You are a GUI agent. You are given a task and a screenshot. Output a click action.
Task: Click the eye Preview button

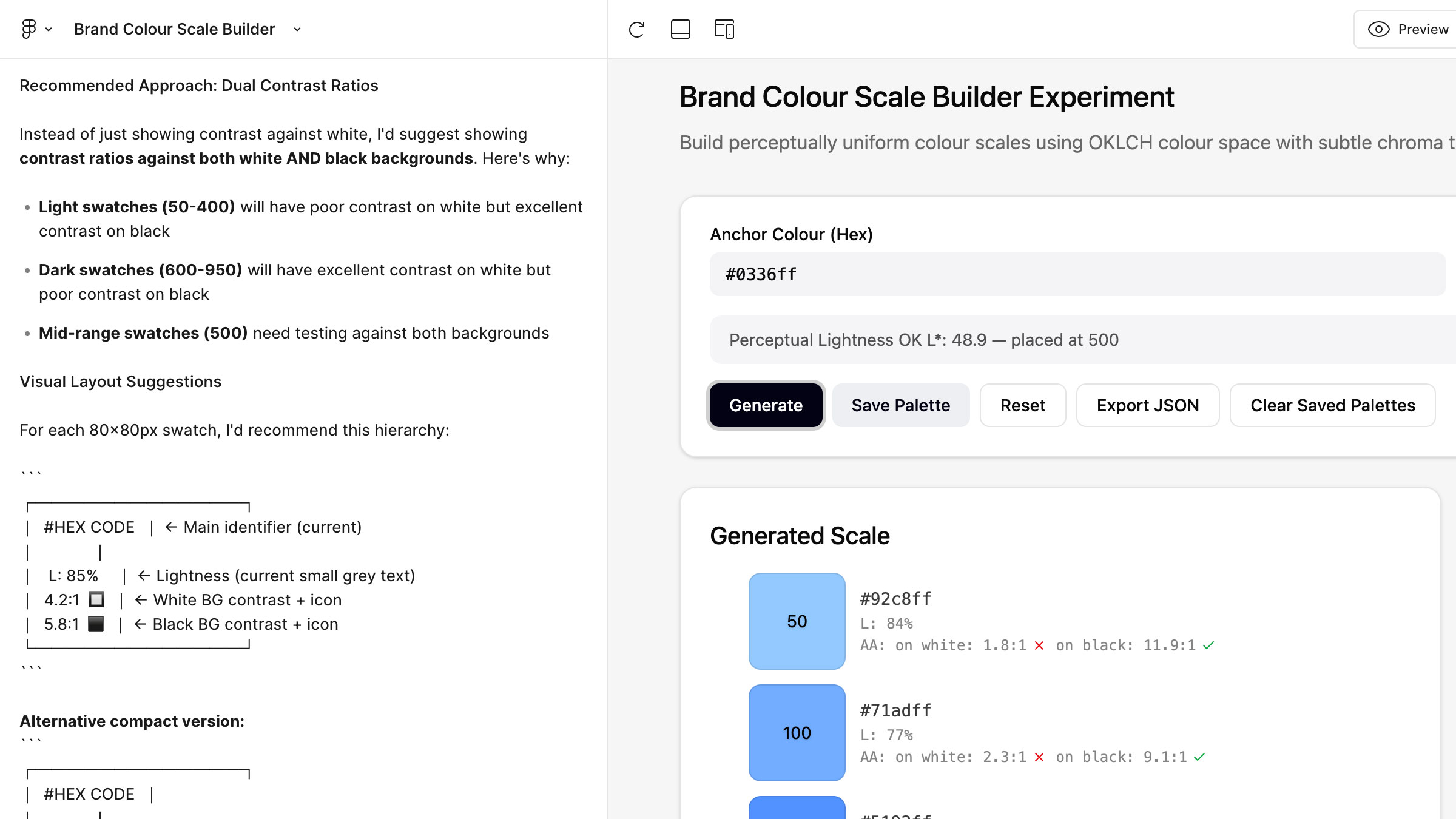1407,29
